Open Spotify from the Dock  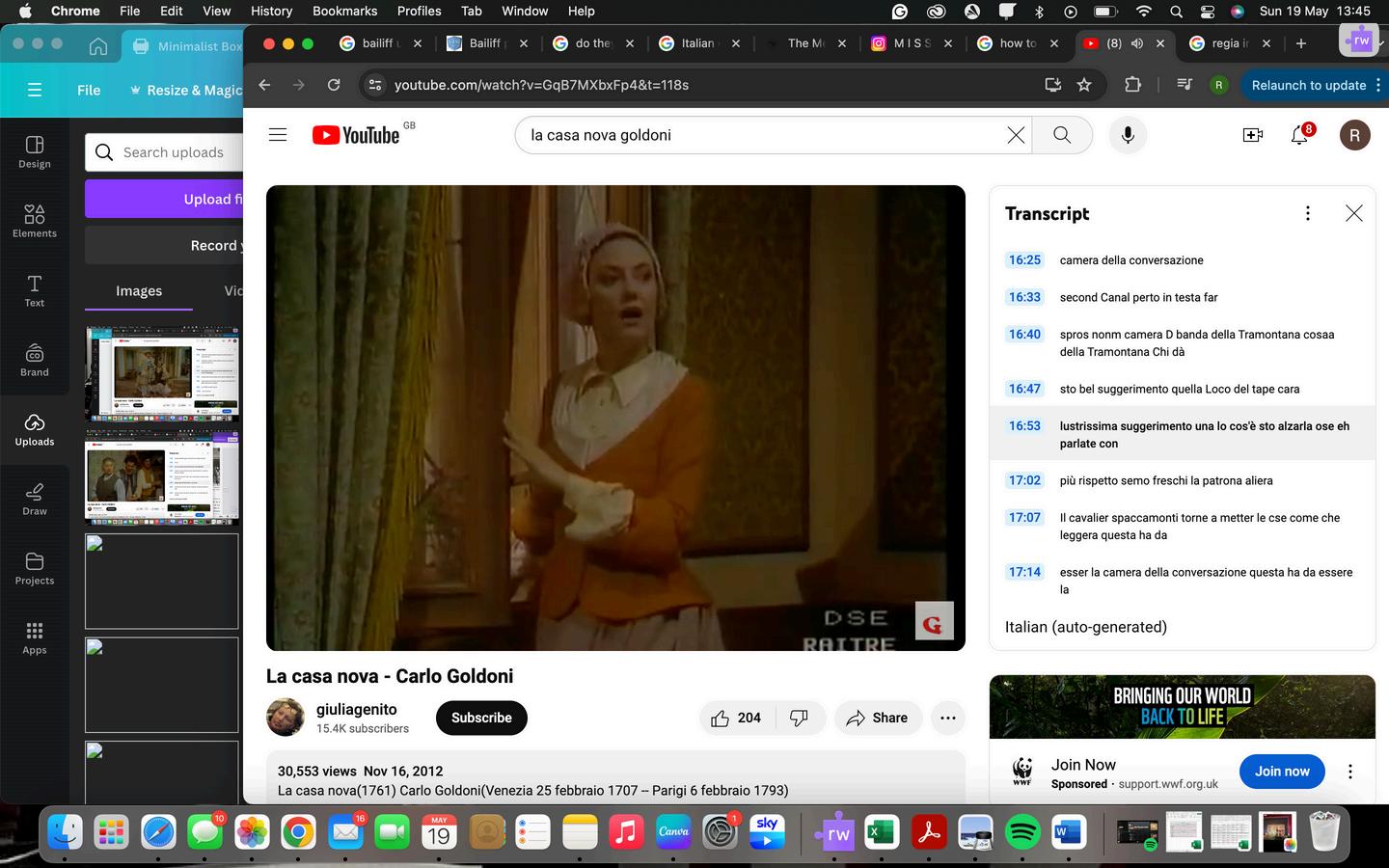click(1021, 831)
